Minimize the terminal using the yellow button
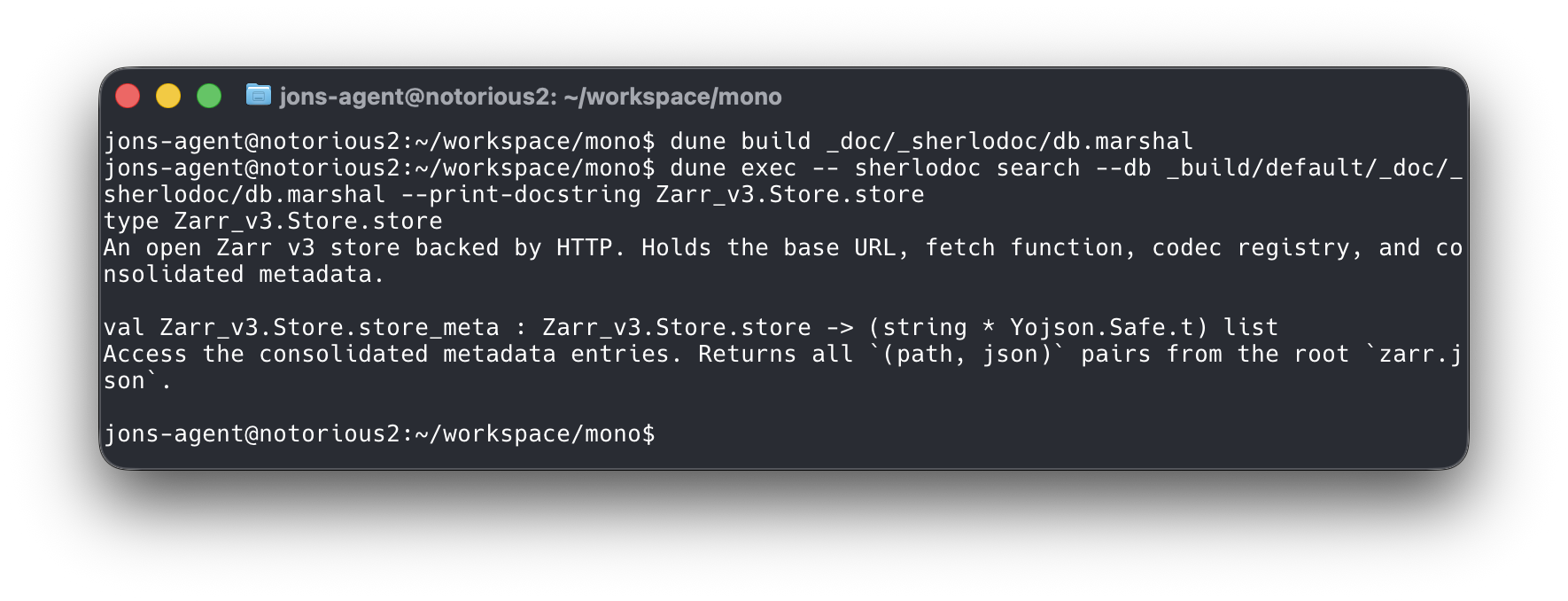This screenshot has height=601, width=1568. pos(168,96)
